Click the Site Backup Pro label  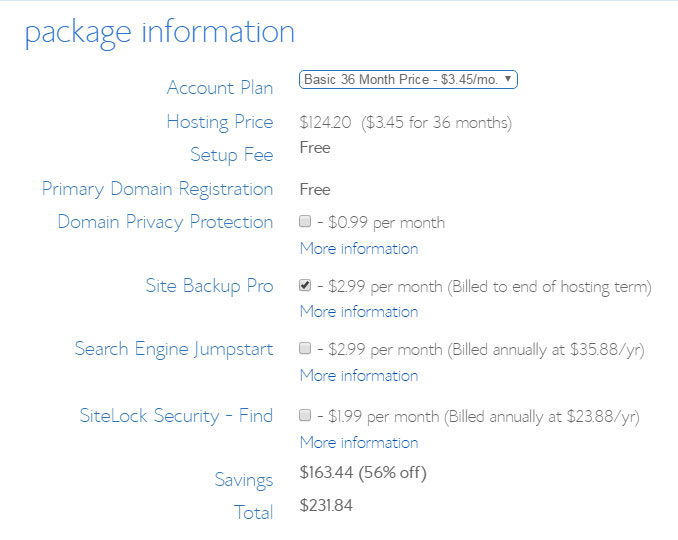coord(209,286)
